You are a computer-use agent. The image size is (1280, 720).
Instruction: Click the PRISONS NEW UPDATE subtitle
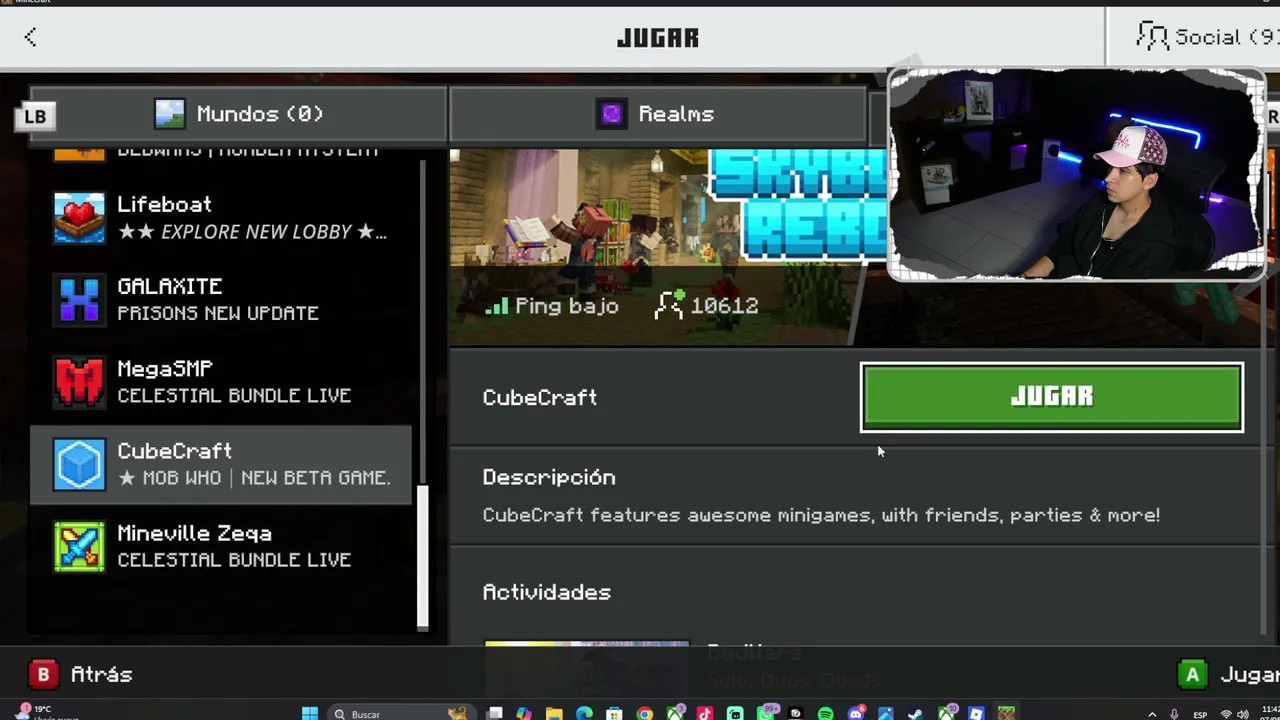pos(218,313)
